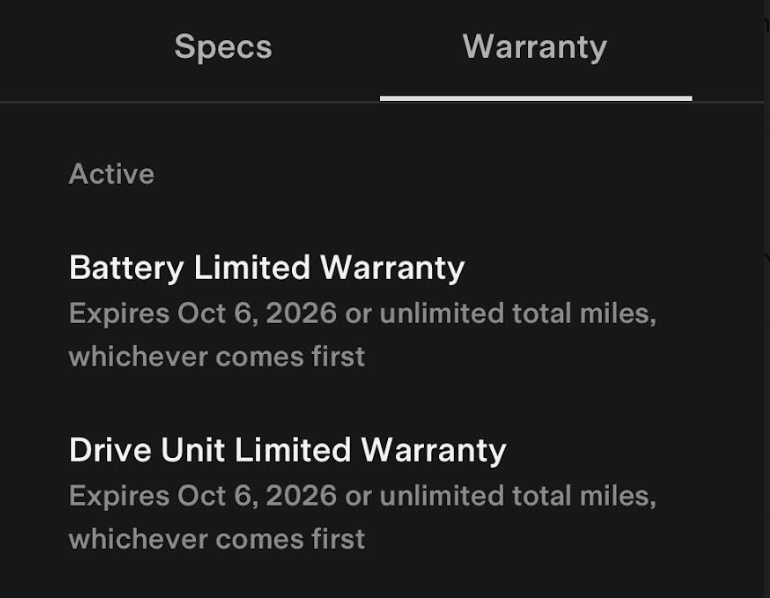Viewport: 770px width, 598px height.
Task: Click "Warranty" in the Battery Limited Warranty title
Action: pos(392,268)
